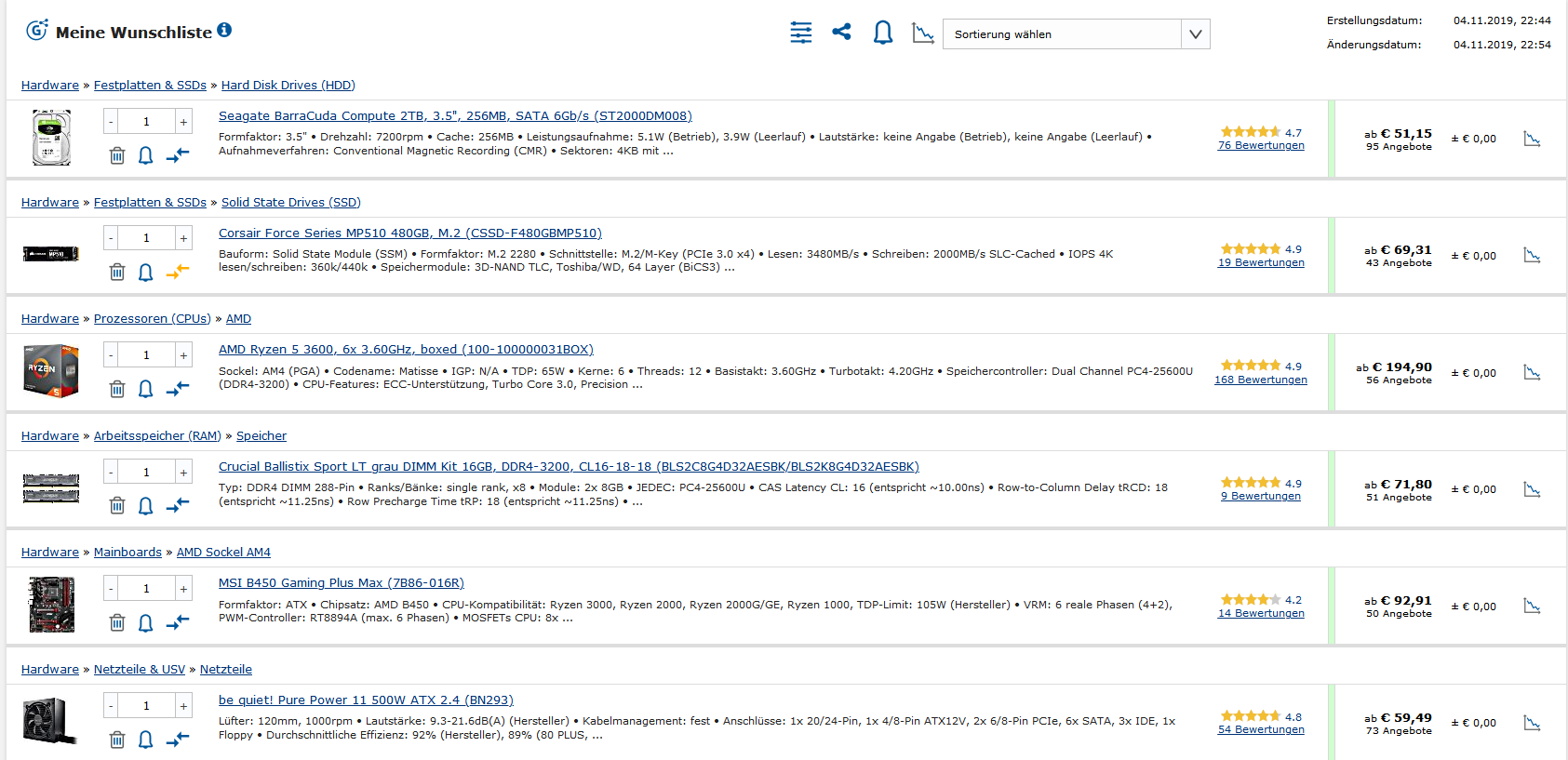Go to Prozessoren (CPUs) category
1568x760 pixels.
[x=153, y=319]
